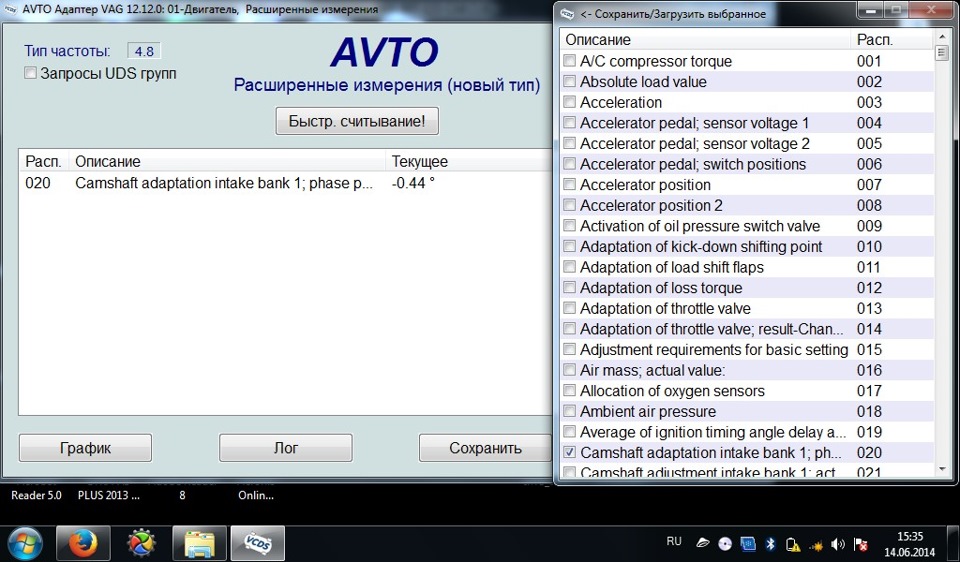Image resolution: width=960 pixels, height=562 pixels.
Task: Open Windows Explorer folder icon in taskbar
Action: (x=199, y=544)
